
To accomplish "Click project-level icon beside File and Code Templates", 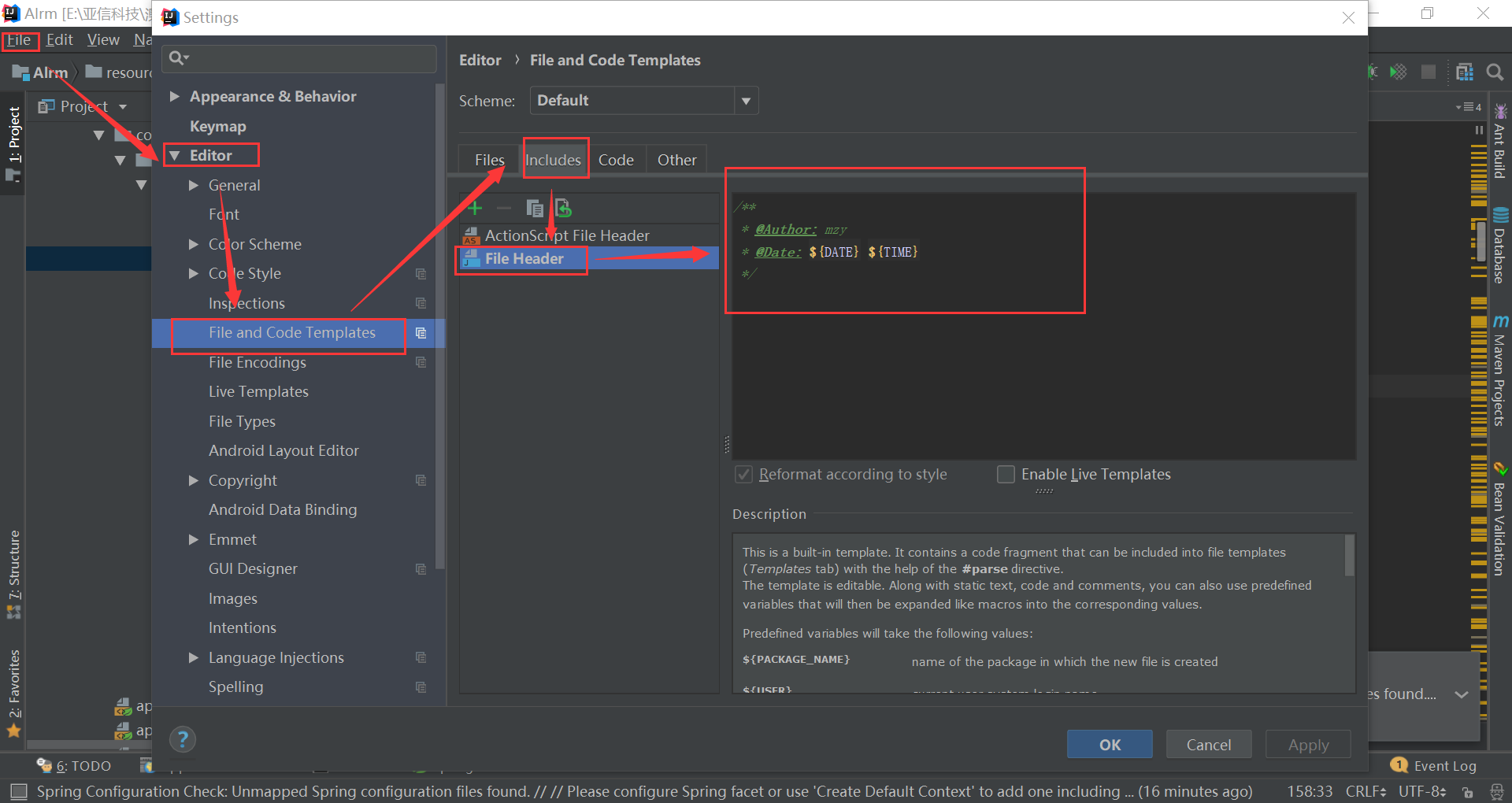I will point(421,333).
